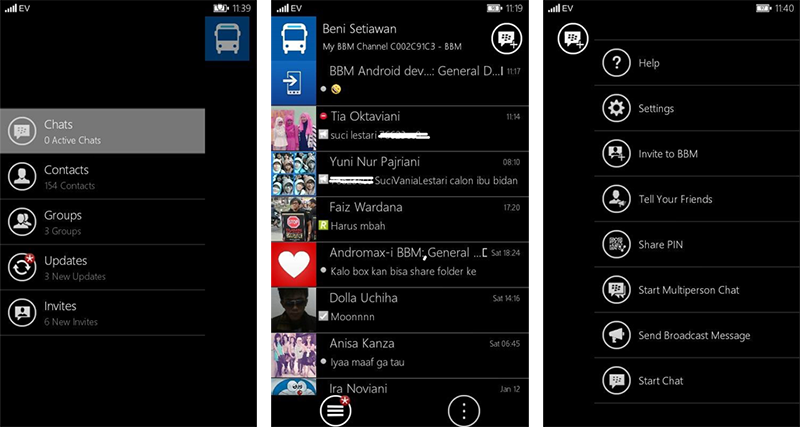The height and width of the screenshot is (427, 800).
Task: Open Beni Setiawan profile name
Action: [x=359, y=29]
